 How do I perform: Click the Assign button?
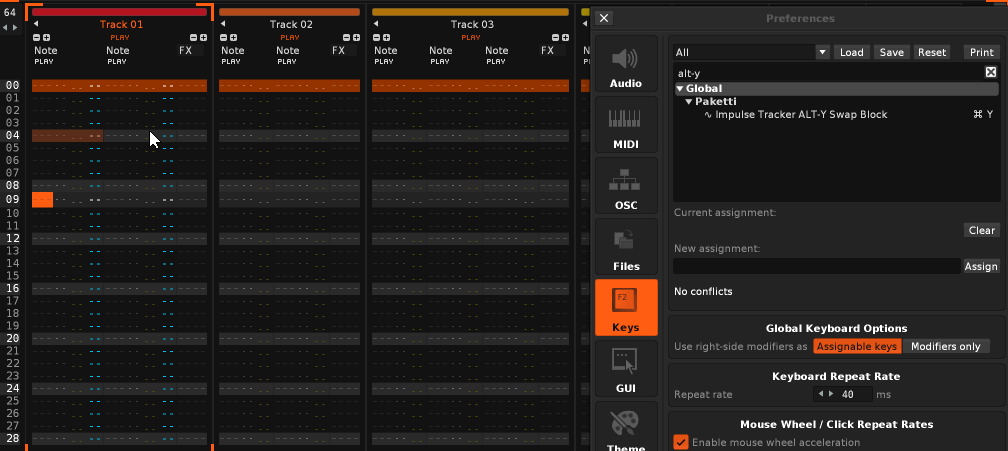[980, 266]
